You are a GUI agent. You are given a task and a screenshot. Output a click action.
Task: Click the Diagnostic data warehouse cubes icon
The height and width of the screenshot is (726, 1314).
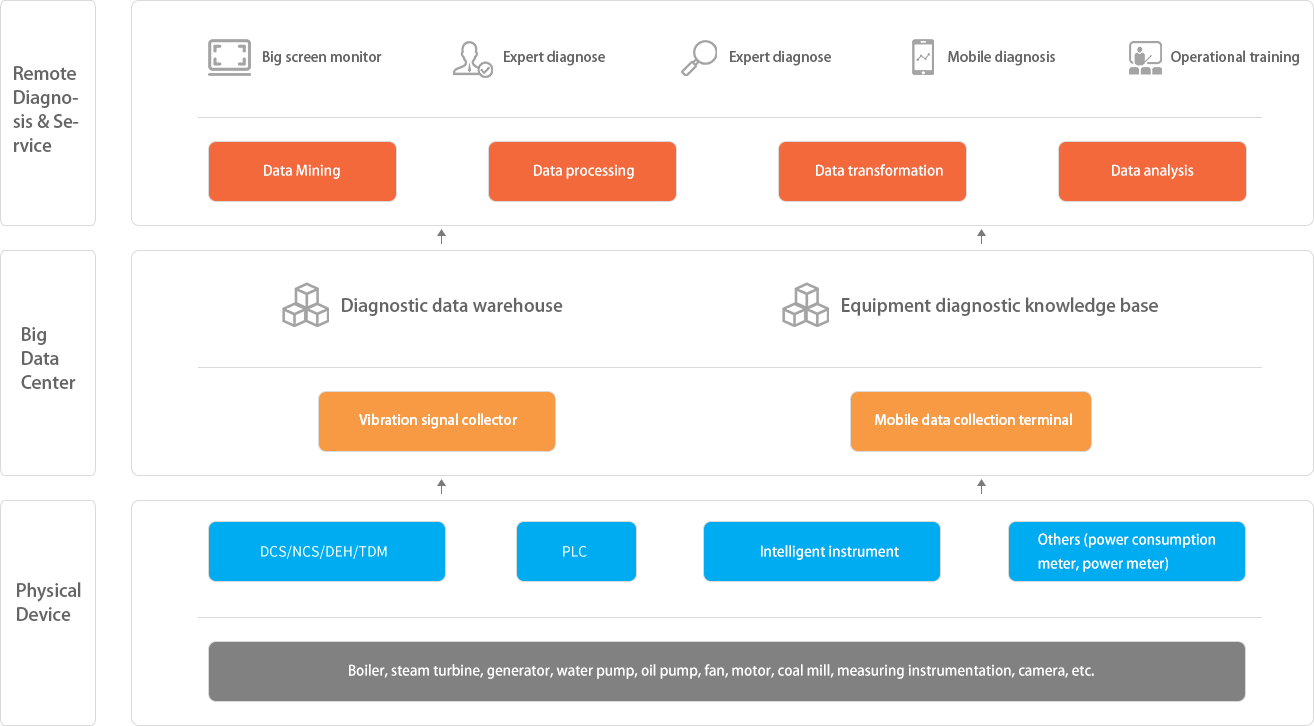[x=305, y=305]
